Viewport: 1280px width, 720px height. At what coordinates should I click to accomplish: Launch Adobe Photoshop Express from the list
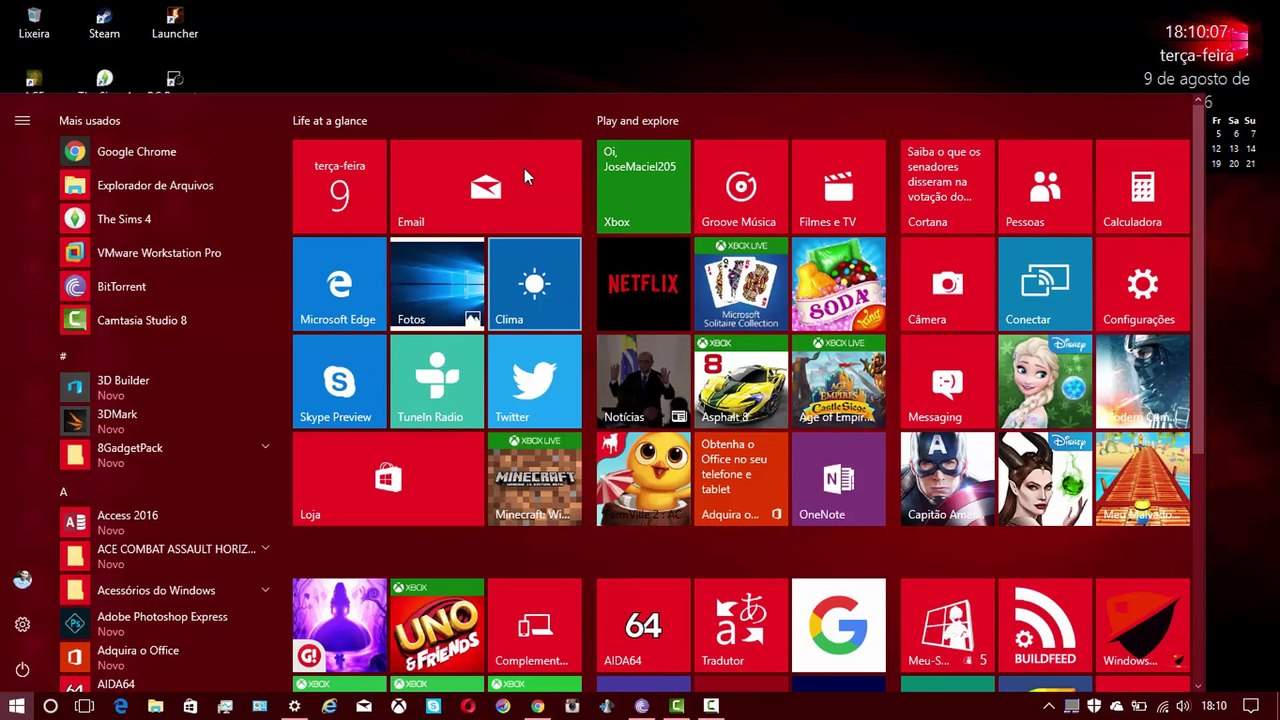point(165,624)
